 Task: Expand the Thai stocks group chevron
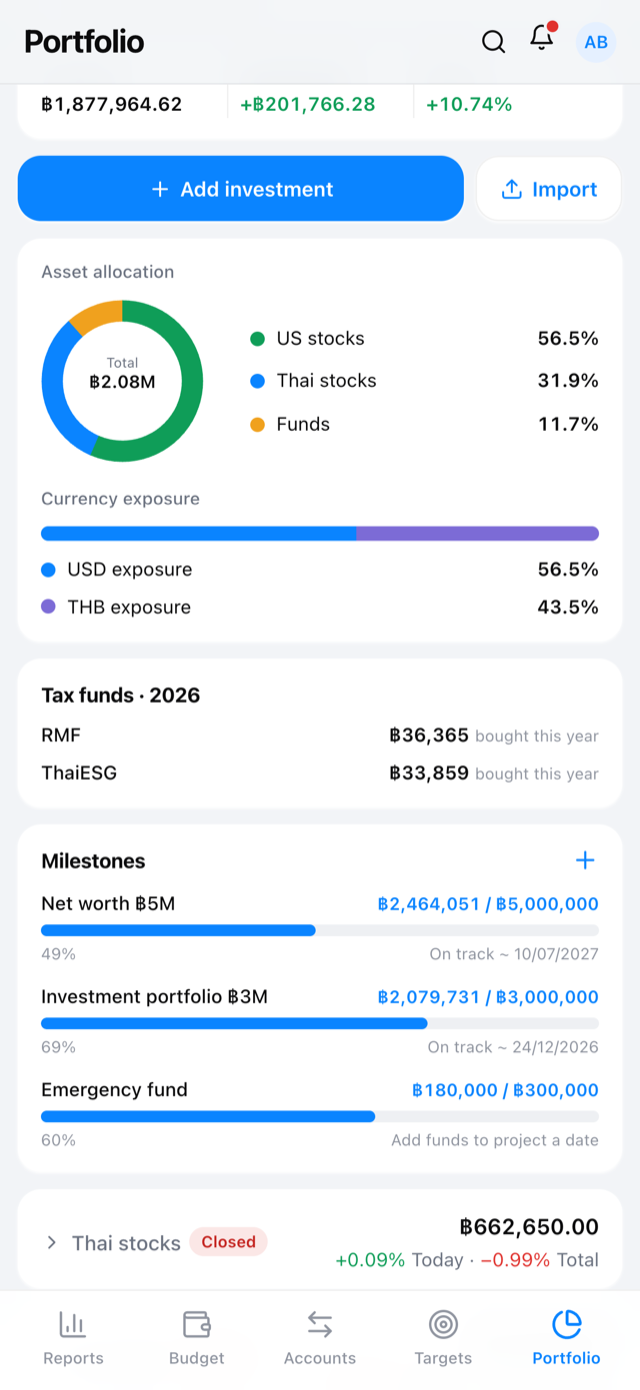coord(52,1243)
